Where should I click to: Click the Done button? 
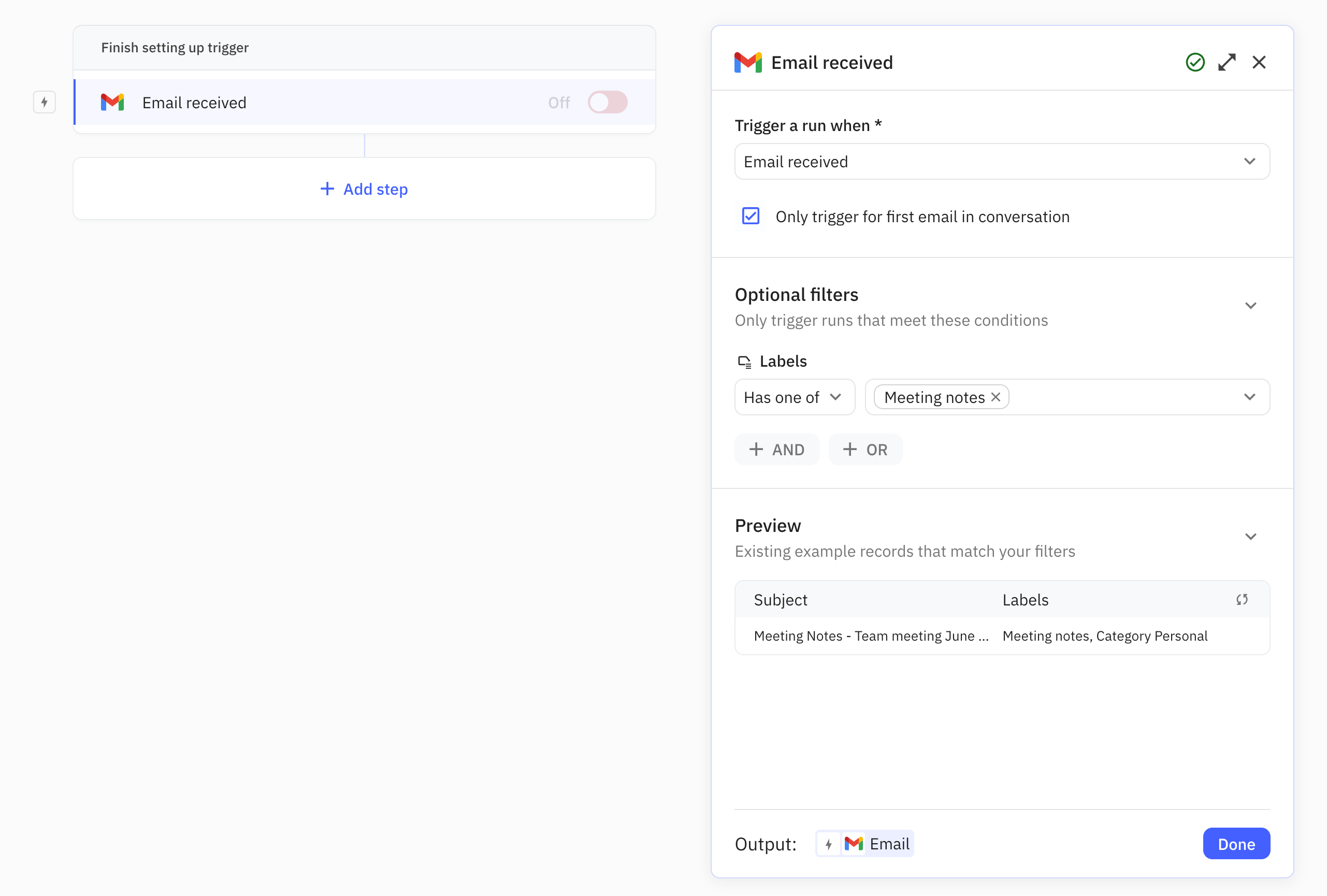pyautogui.click(x=1236, y=844)
